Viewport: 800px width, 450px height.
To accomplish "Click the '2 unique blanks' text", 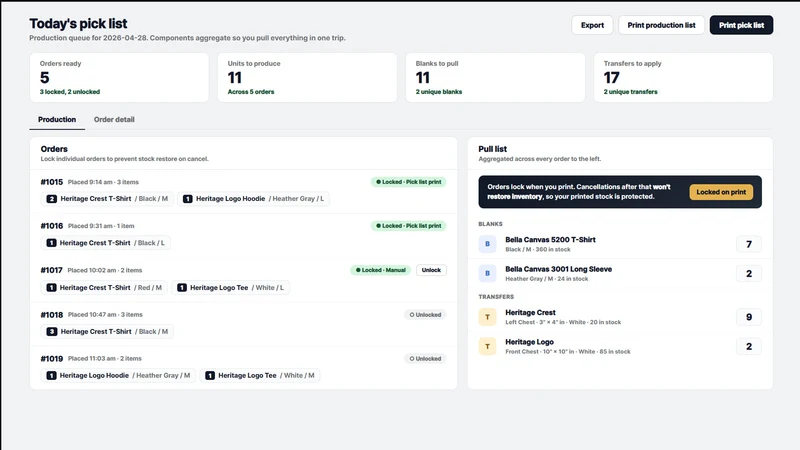I will pos(439,92).
